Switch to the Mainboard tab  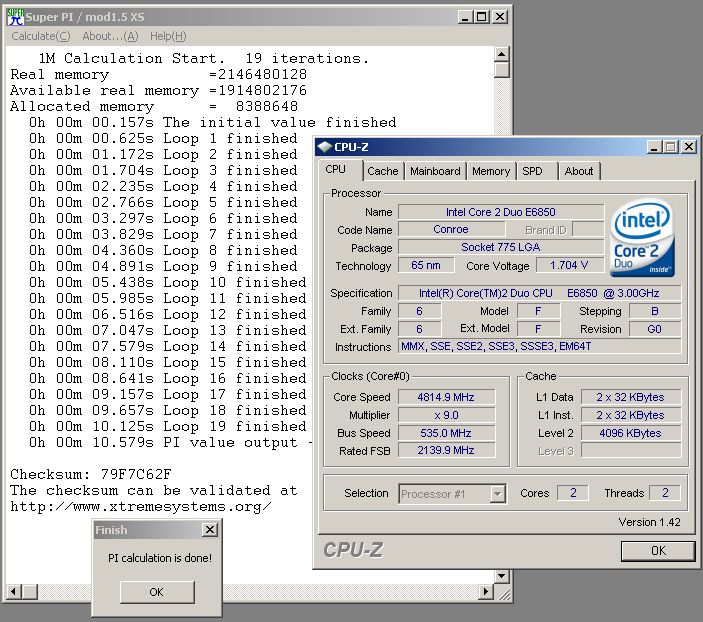click(x=435, y=171)
